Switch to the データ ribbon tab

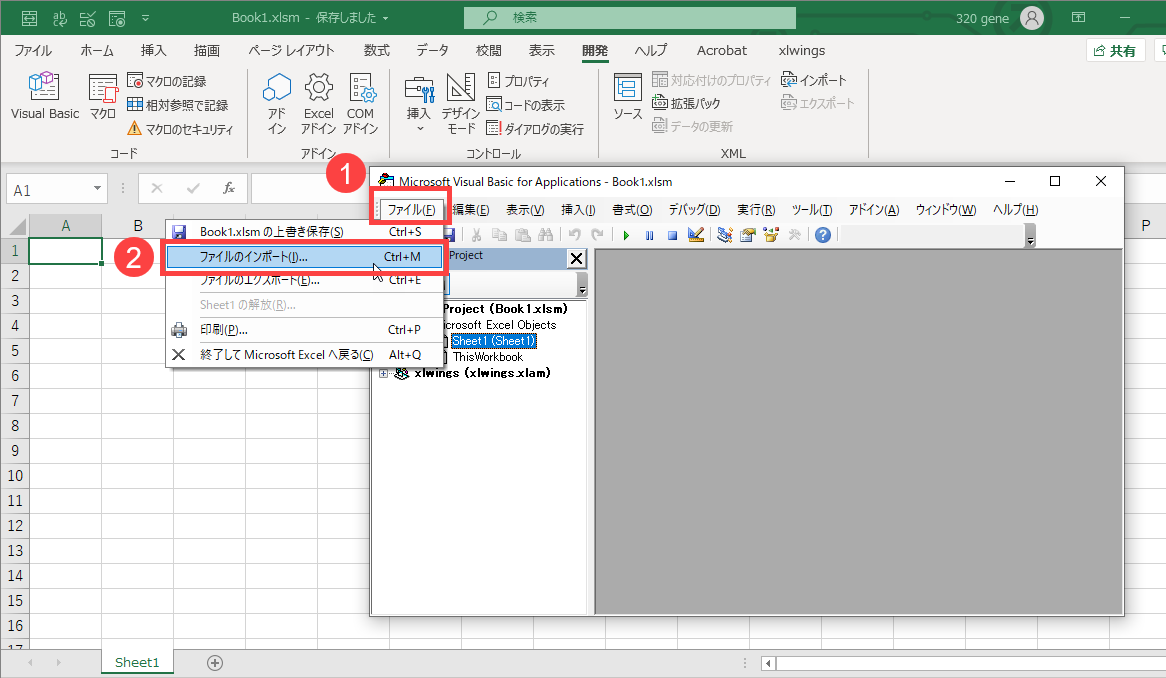point(432,50)
